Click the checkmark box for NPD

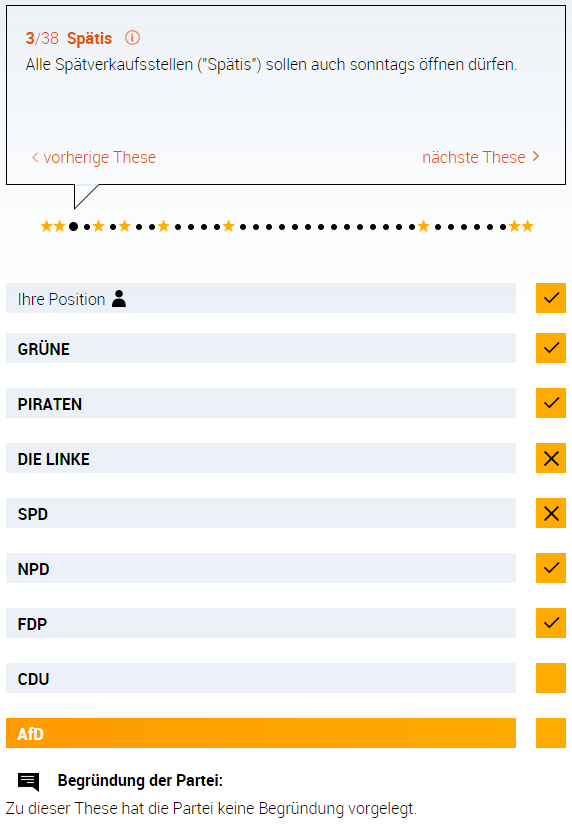pos(551,568)
